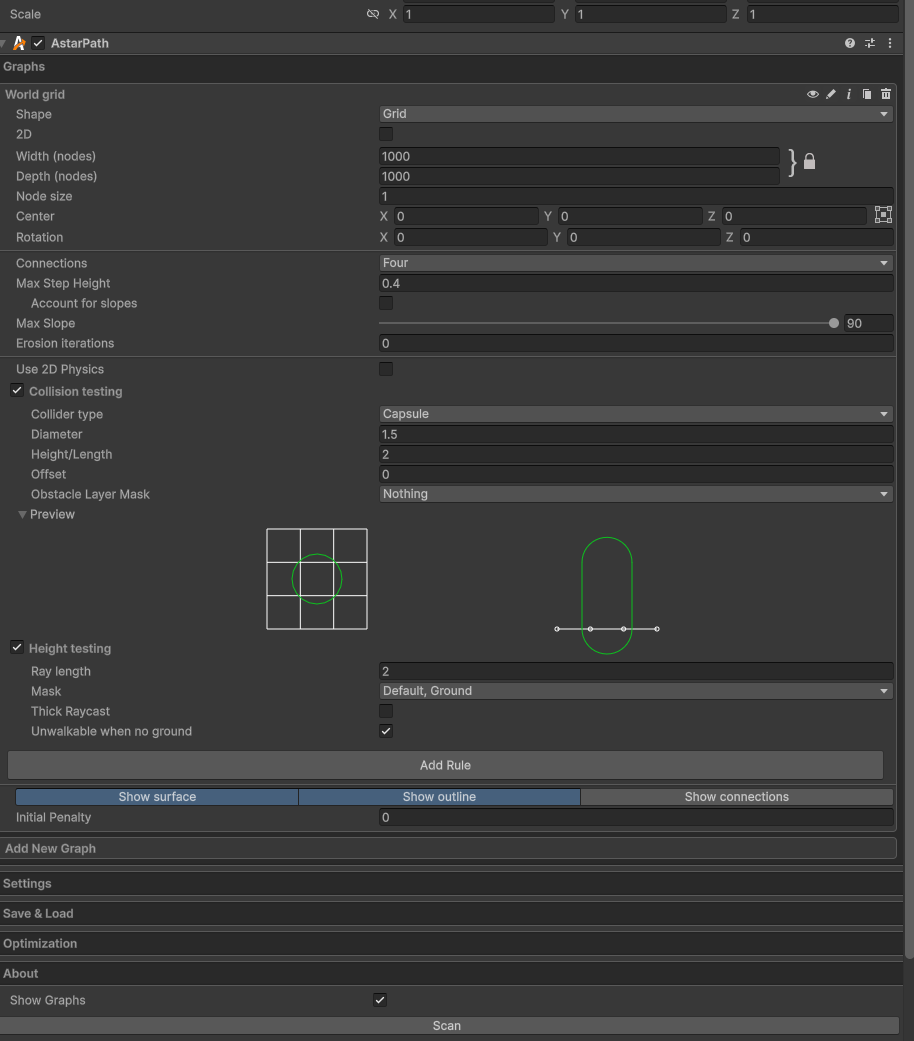Viewport: 914px width, 1041px height.
Task: Delete the World grid graph via trash icon
Action: (885, 94)
